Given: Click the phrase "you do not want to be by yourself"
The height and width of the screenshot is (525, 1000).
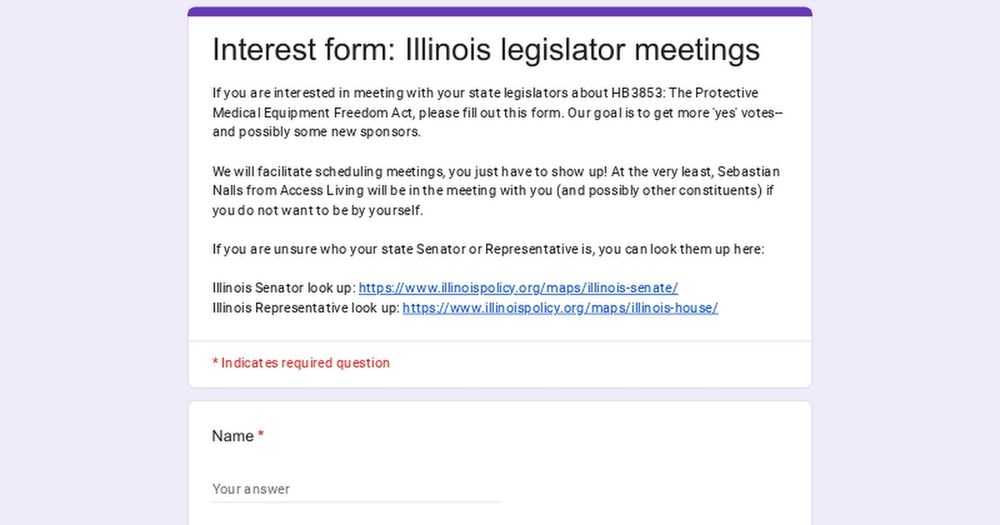Looking at the screenshot, I should tap(318, 211).
